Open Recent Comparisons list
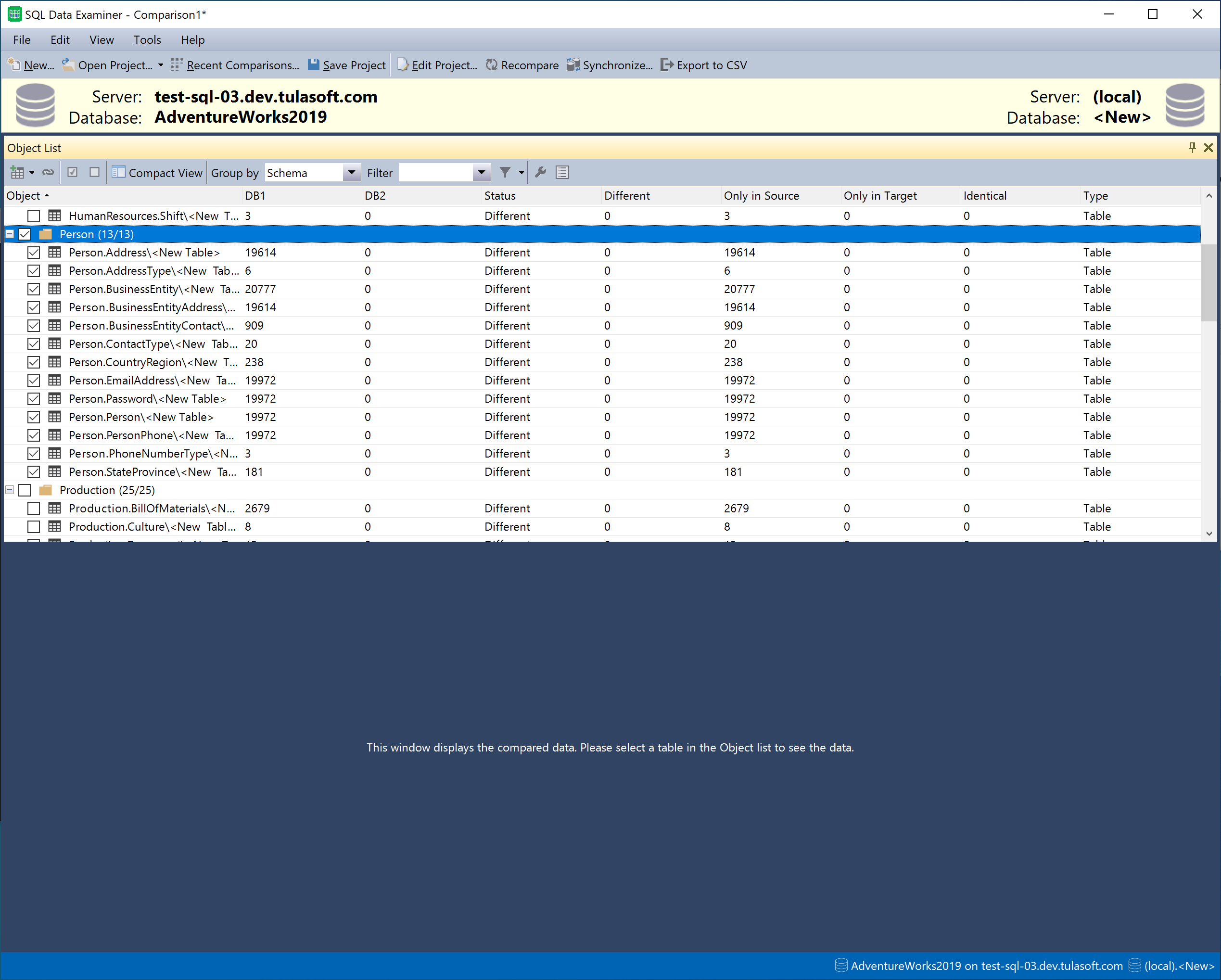 pyautogui.click(x=234, y=64)
